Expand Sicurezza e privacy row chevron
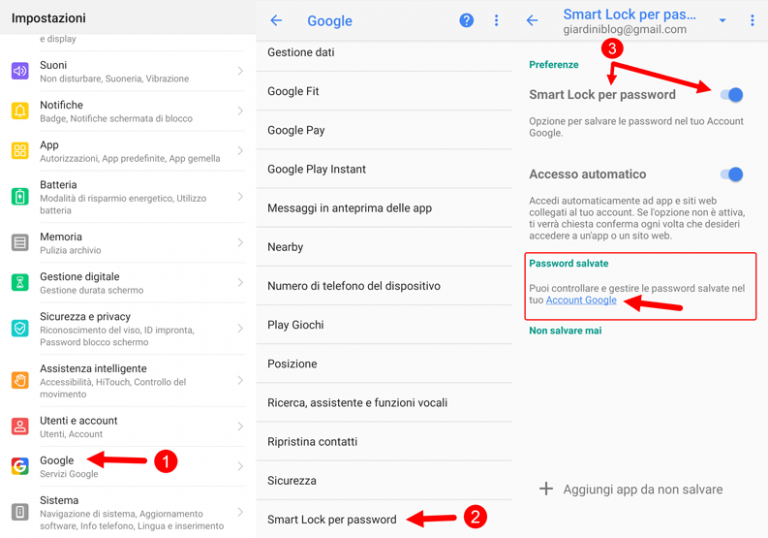The image size is (768, 538). pos(240,328)
